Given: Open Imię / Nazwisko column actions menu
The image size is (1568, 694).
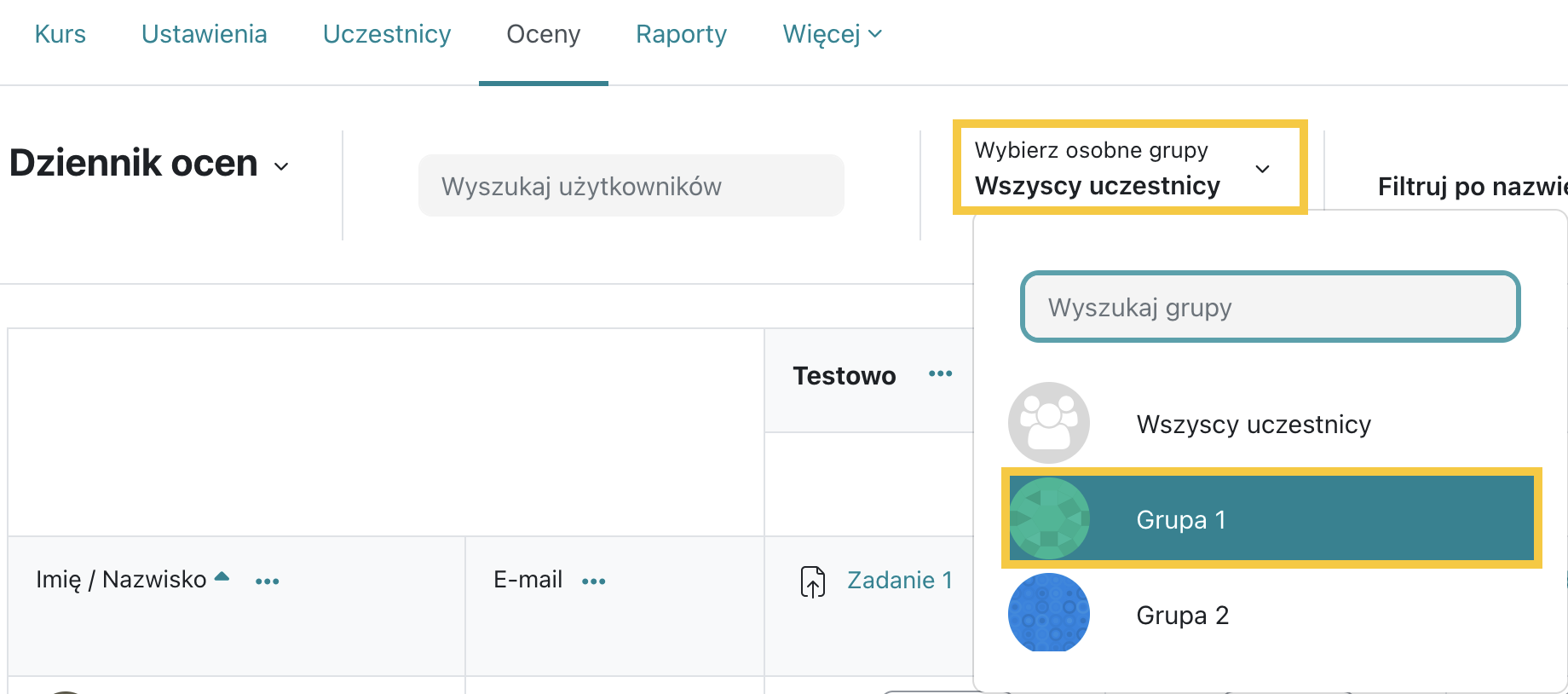Looking at the screenshot, I should [x=267, y=581].
